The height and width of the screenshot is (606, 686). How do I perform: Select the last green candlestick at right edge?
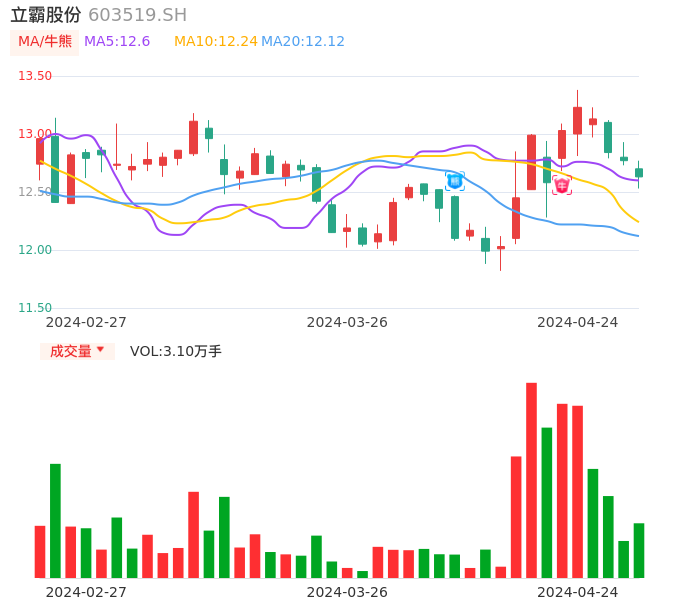[x=639, y=173]
